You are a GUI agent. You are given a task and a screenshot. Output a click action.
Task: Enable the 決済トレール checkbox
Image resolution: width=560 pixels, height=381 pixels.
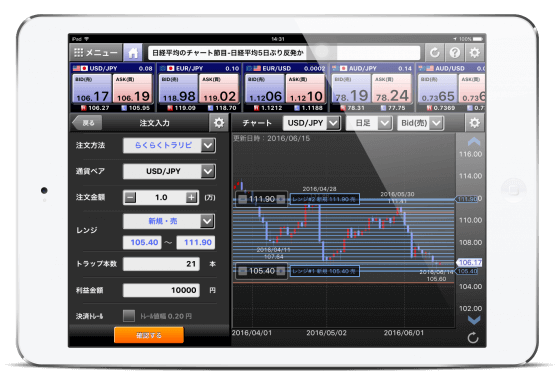pos(129,316)
